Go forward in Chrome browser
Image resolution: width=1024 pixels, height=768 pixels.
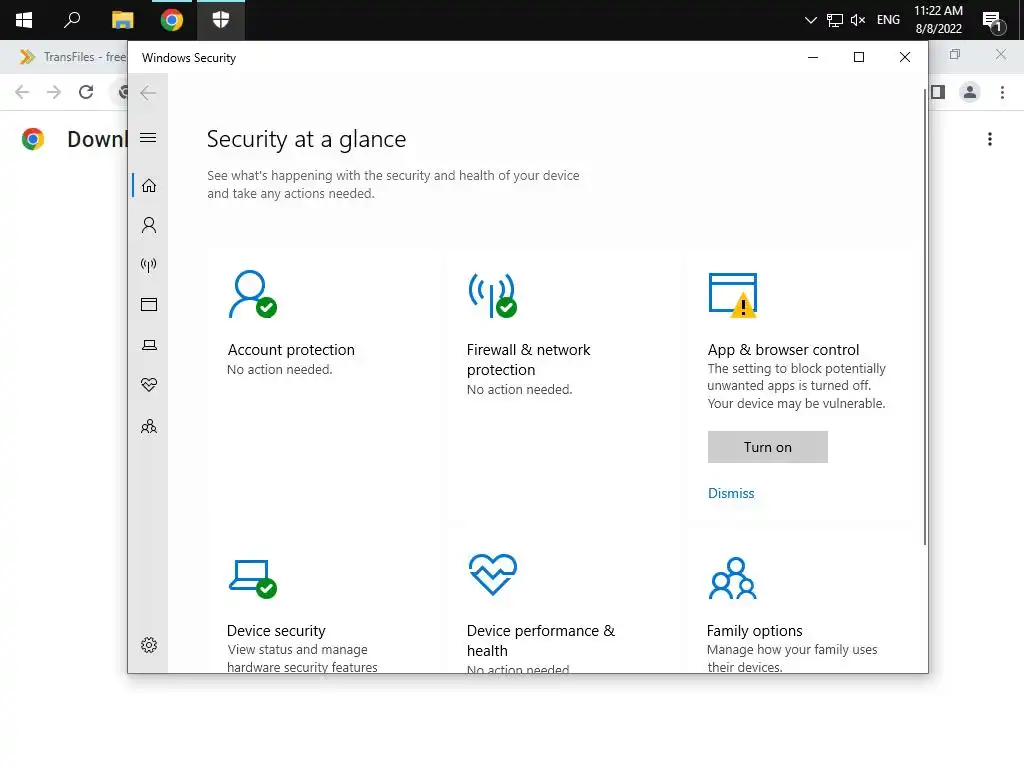point(54,93)
